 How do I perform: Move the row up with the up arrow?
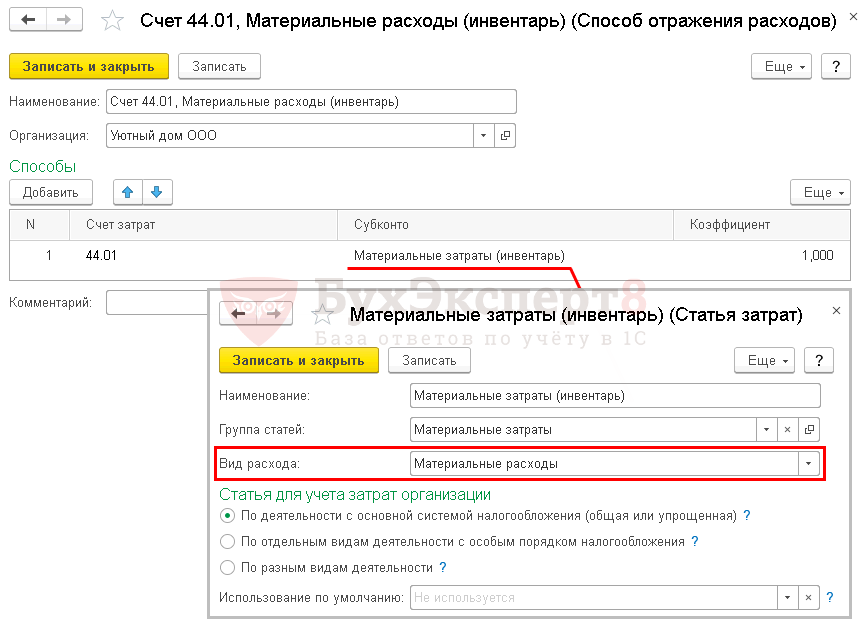tap(127, 192)
